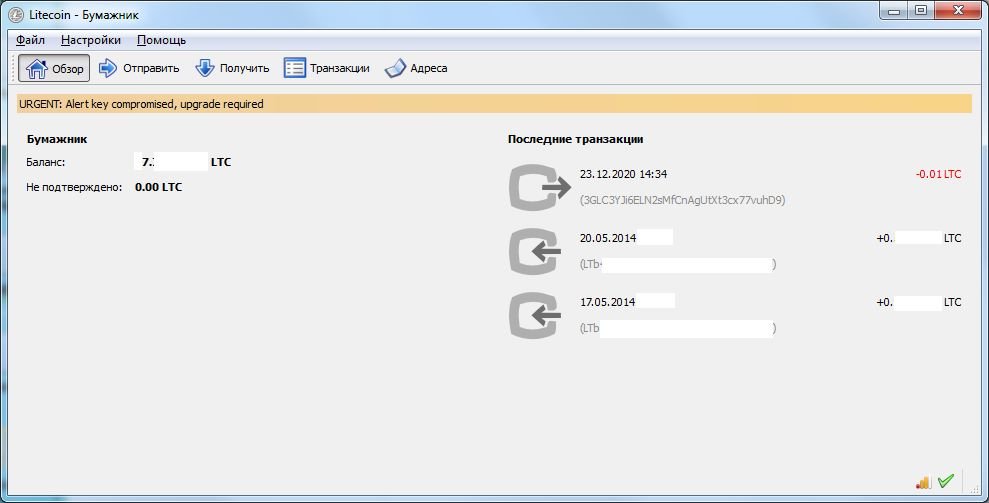
Task: Click the received transaction icon for 17.05.2014
Action: pyautogui.click(x=535, y=316)
